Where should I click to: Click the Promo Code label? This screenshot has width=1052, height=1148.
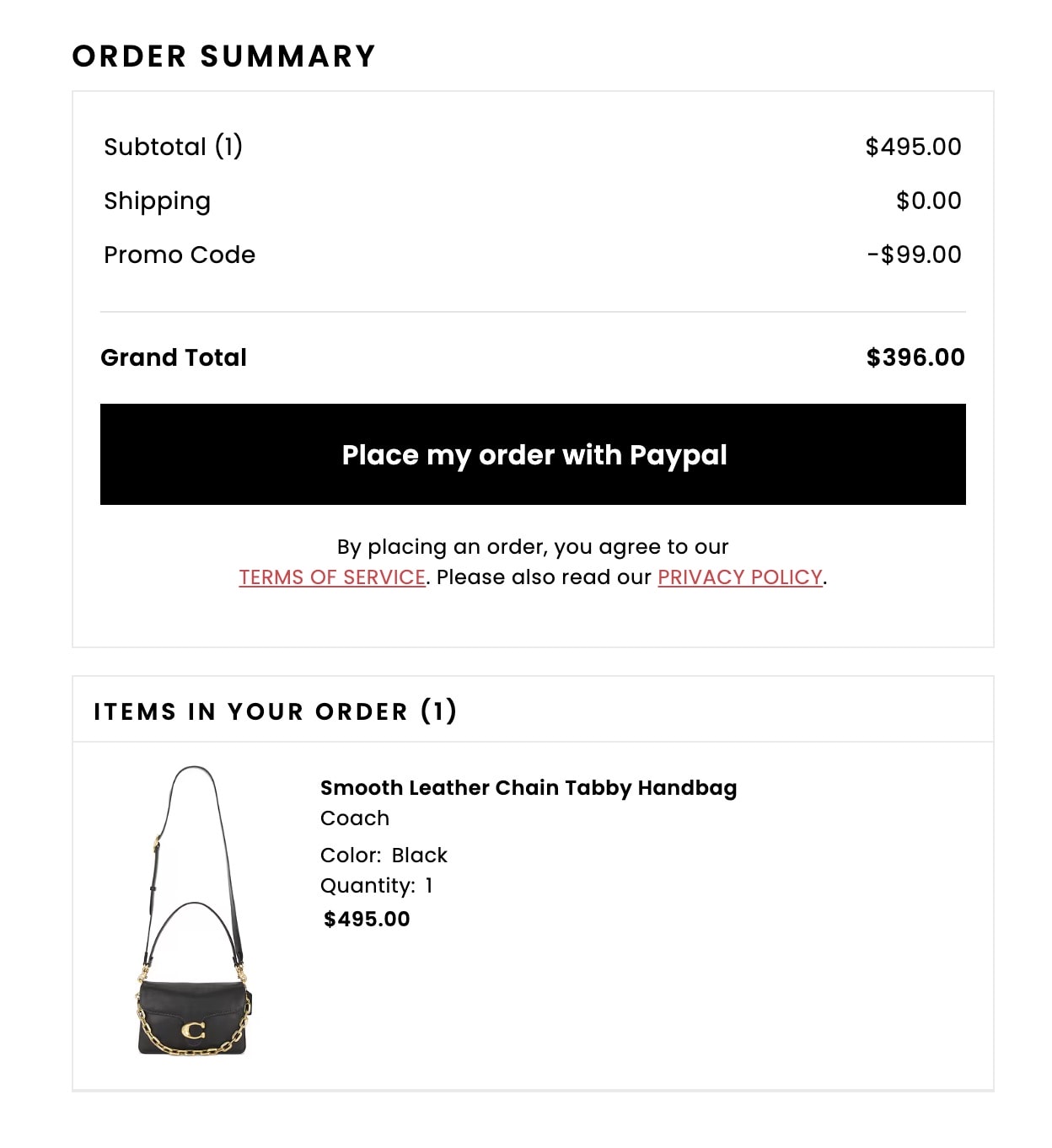179,255
